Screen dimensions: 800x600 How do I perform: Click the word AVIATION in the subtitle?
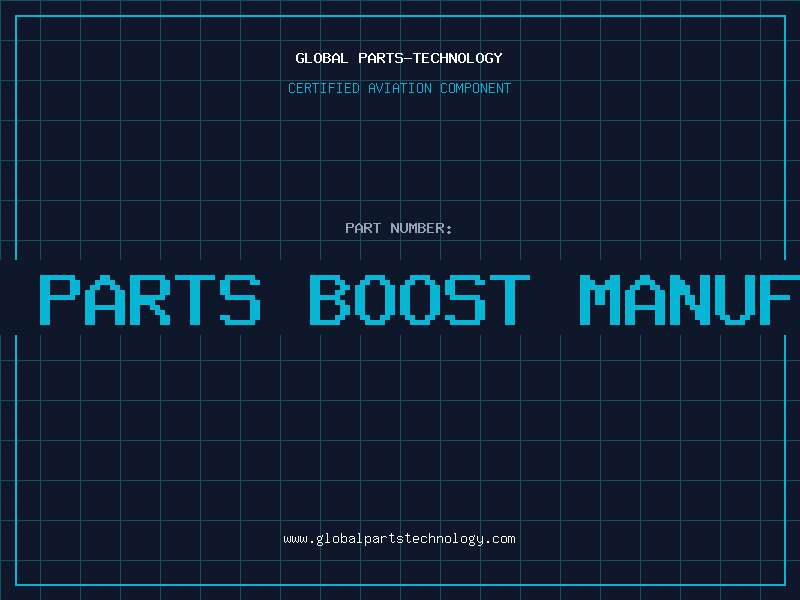click(x=400, y=88)
